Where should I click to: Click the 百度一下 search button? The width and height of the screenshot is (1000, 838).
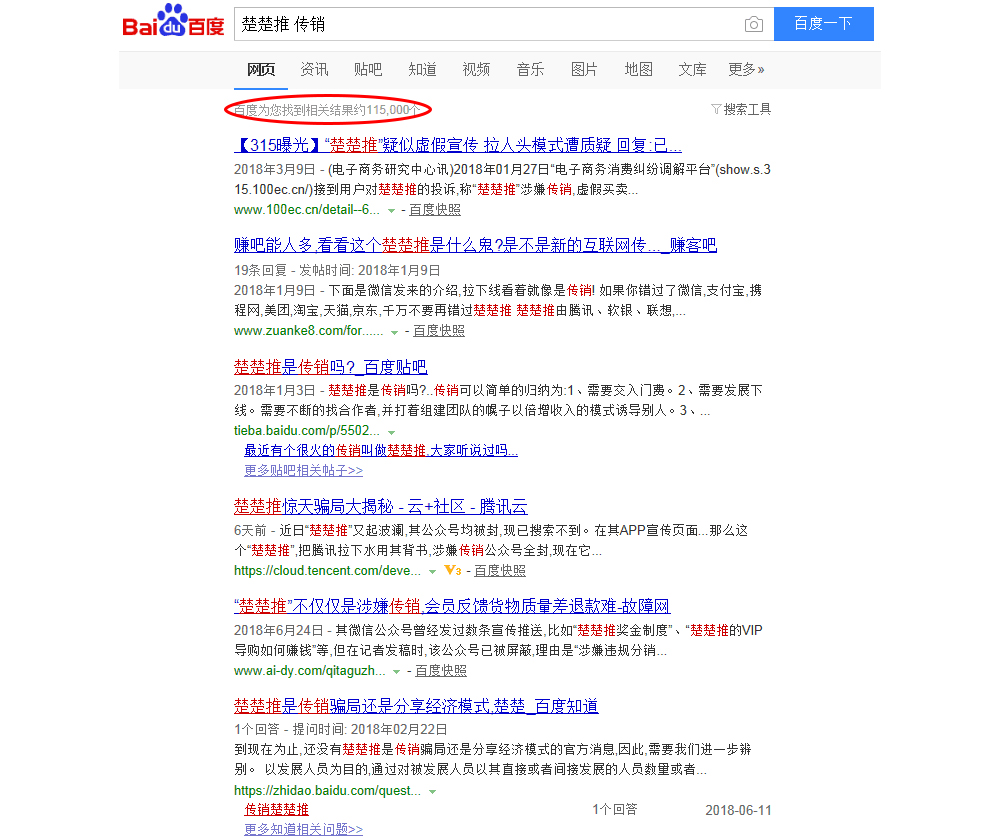pyautogui.click(x=823, y=24)
